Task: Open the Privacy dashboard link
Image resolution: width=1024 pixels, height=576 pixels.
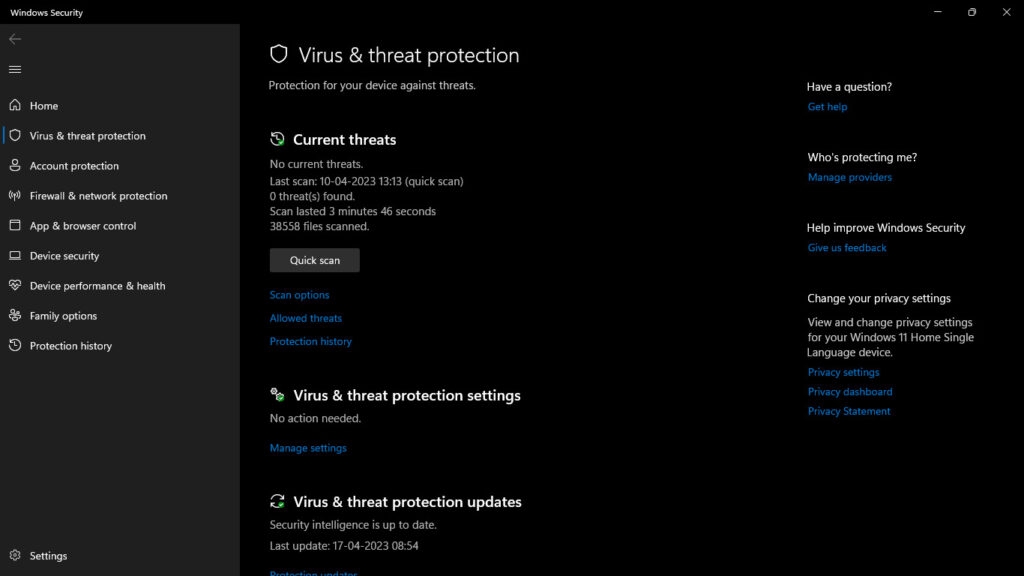Action: click(849, 392)
